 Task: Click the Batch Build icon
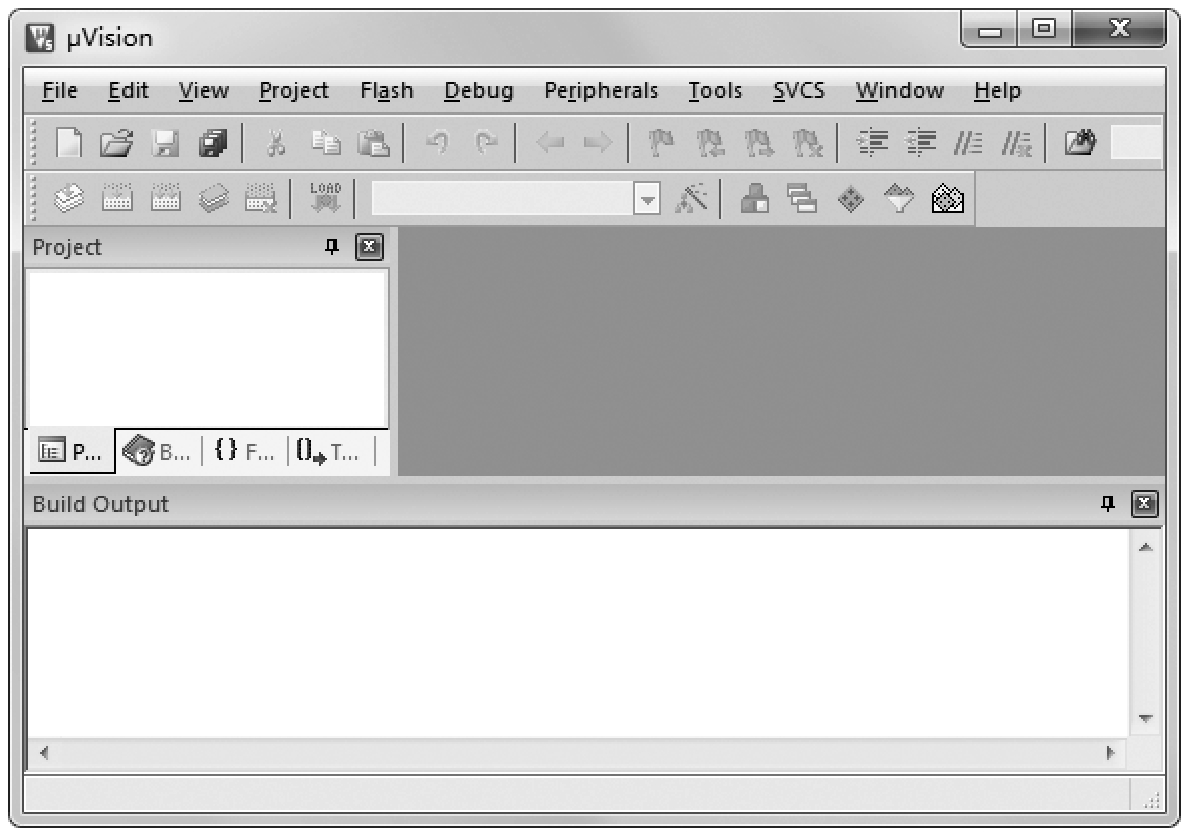click(x=214, y=199)
